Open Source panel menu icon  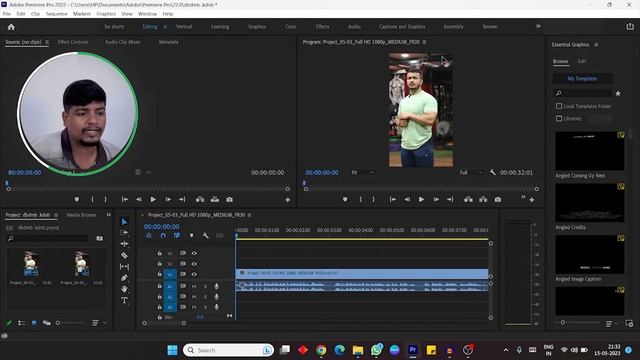pyautogui.click(x=47, y=42)
